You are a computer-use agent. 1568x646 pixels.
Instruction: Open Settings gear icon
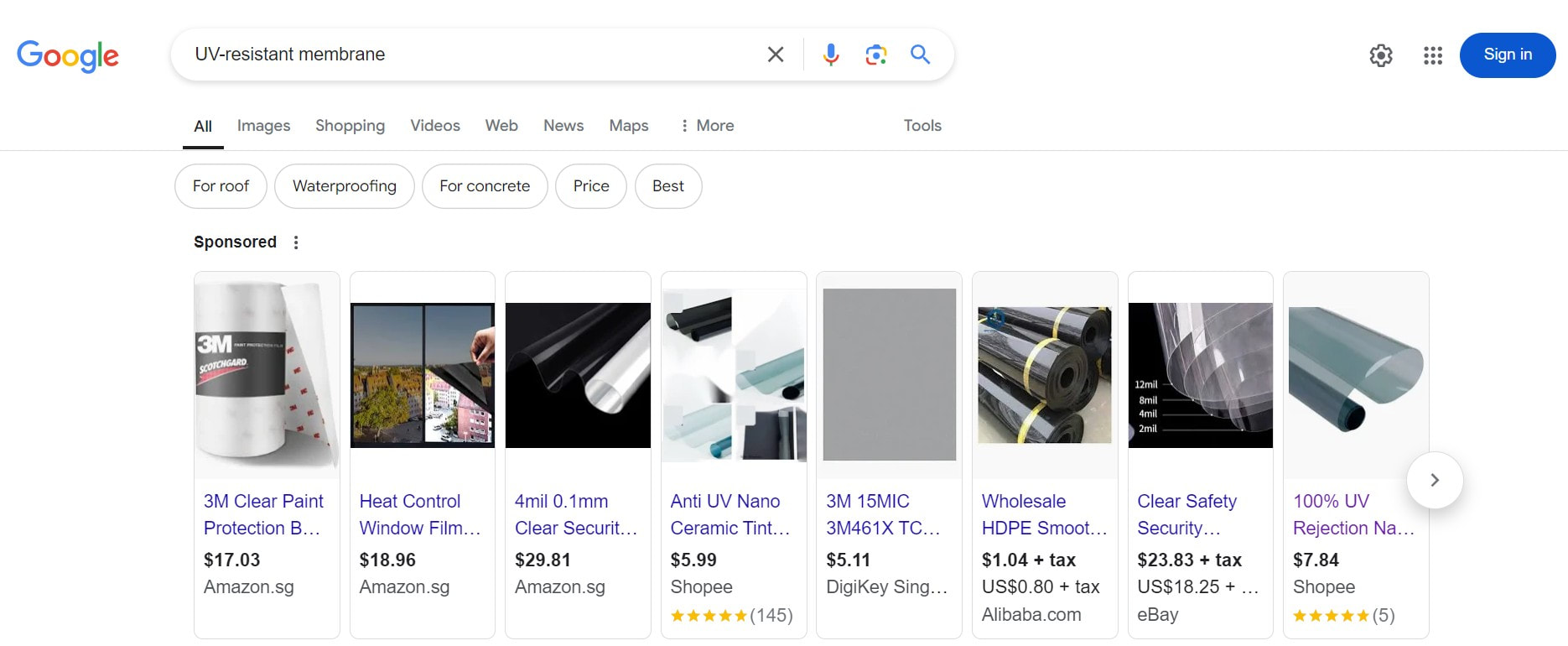coord(1381,55)
